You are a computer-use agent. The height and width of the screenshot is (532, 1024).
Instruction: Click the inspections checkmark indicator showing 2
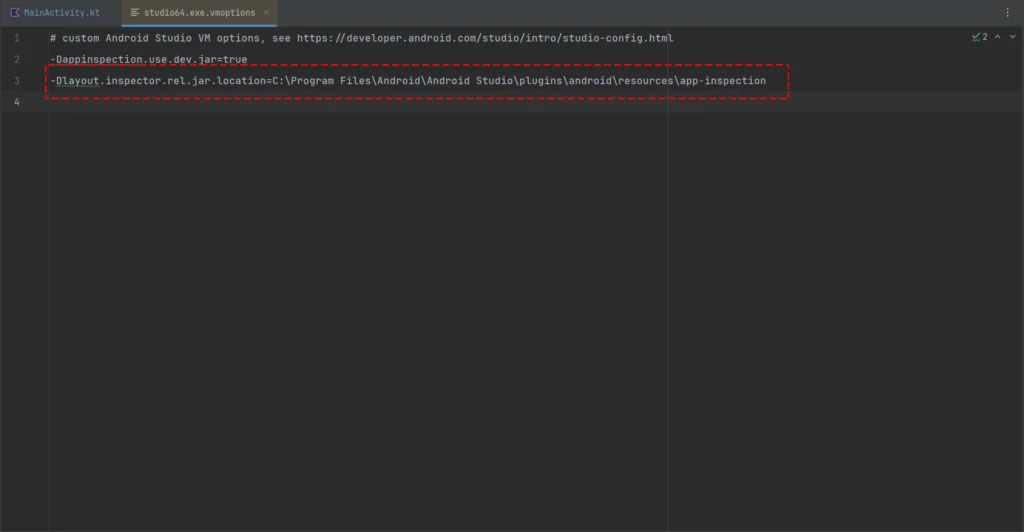point(979,37)
